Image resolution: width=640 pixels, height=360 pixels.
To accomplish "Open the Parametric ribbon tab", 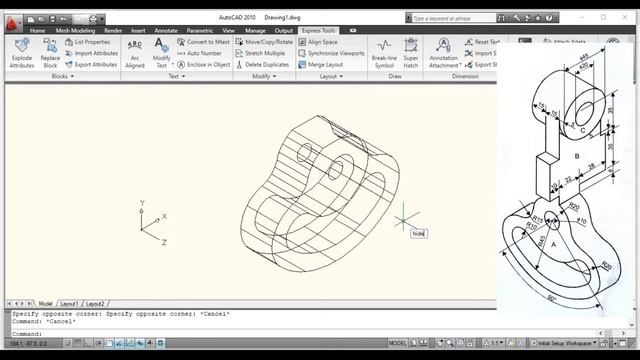I will pos(200,31).
